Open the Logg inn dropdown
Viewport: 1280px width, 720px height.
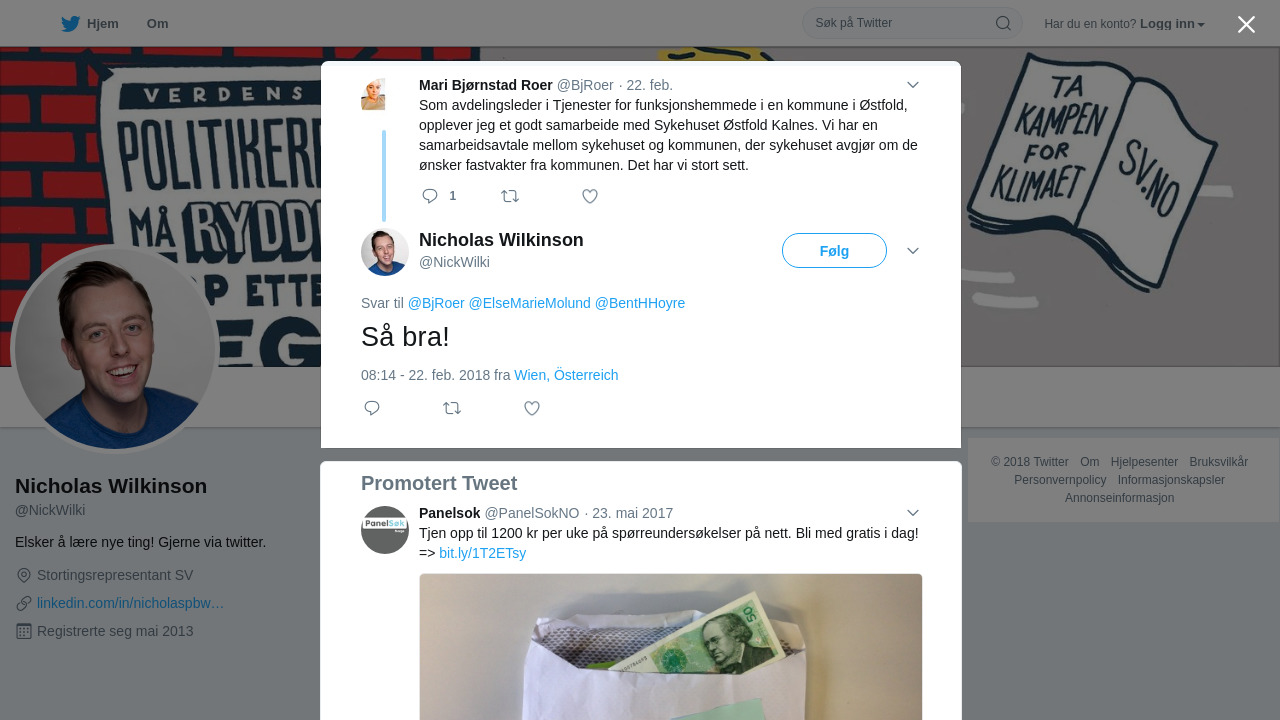click(1172, 24)
